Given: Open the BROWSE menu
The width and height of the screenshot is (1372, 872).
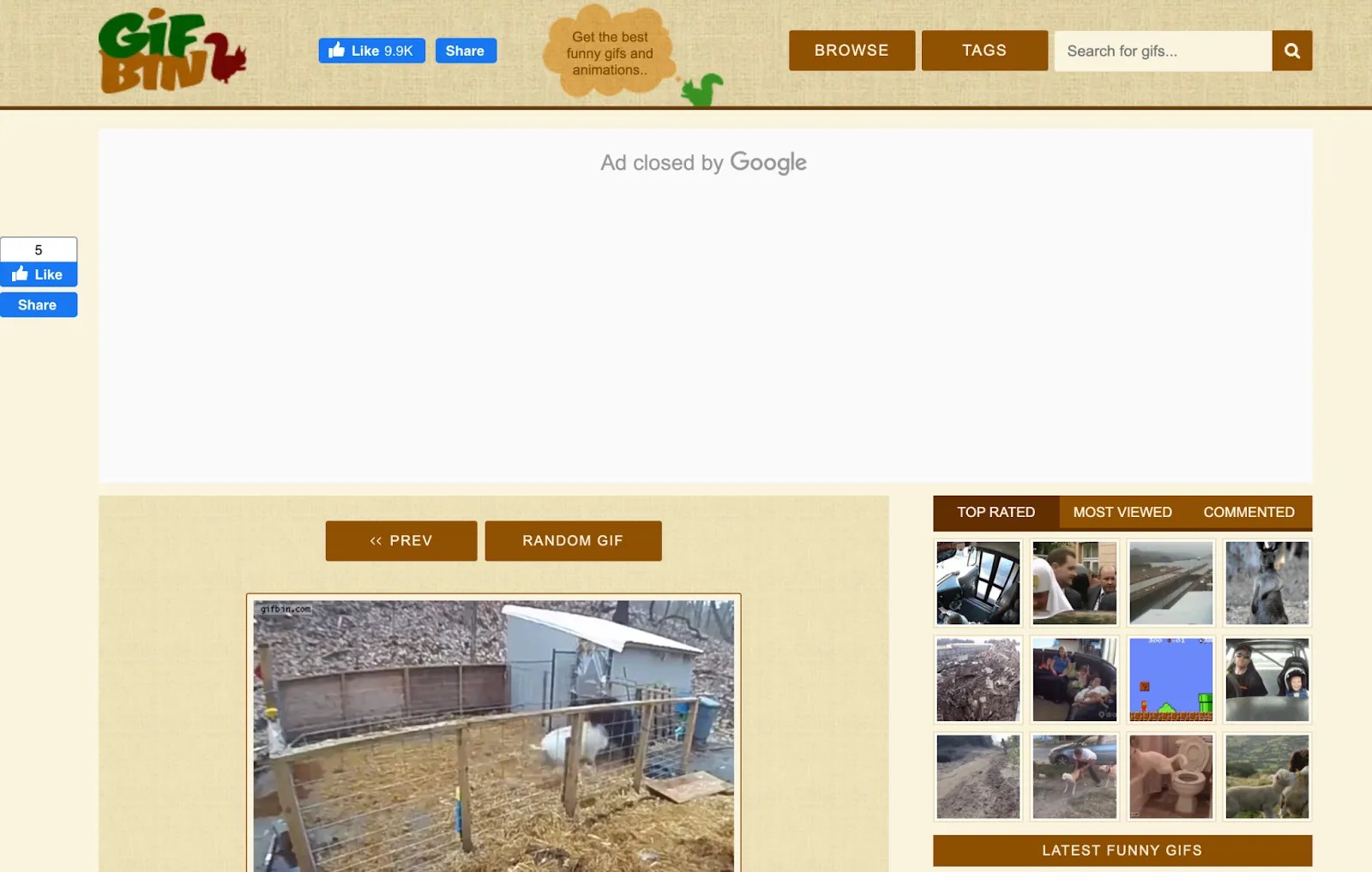Looking at the screenshot, I should tap(851, 51).
